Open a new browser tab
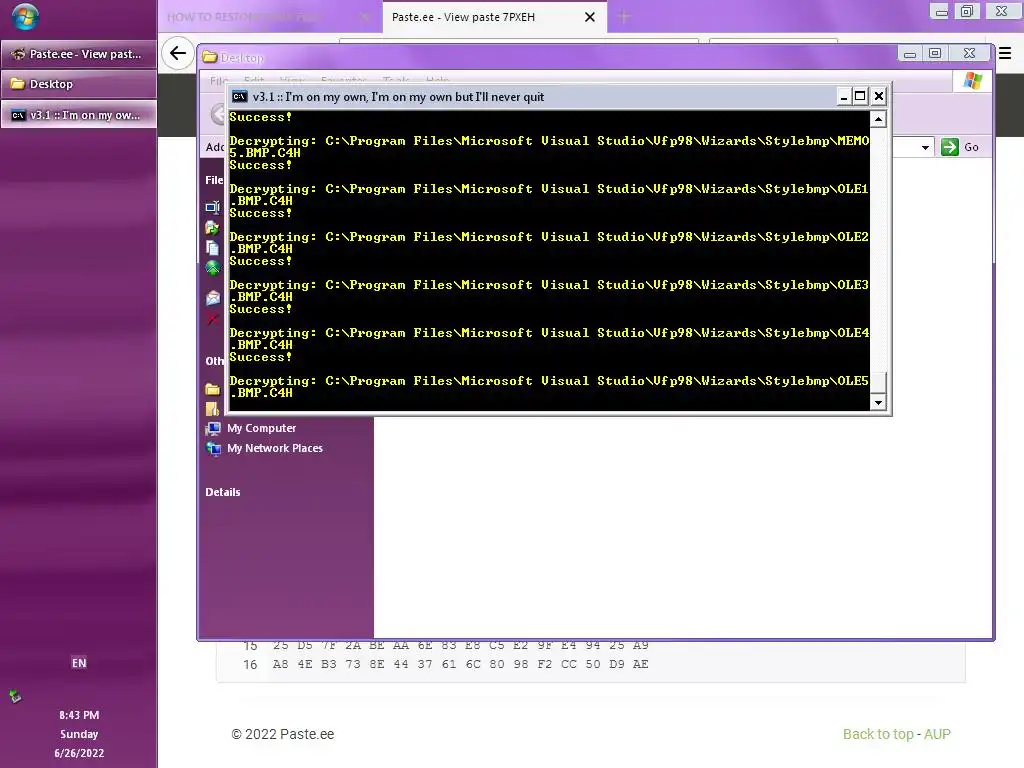This screenshot has width=1024, height=768. [x=624, y=17]
